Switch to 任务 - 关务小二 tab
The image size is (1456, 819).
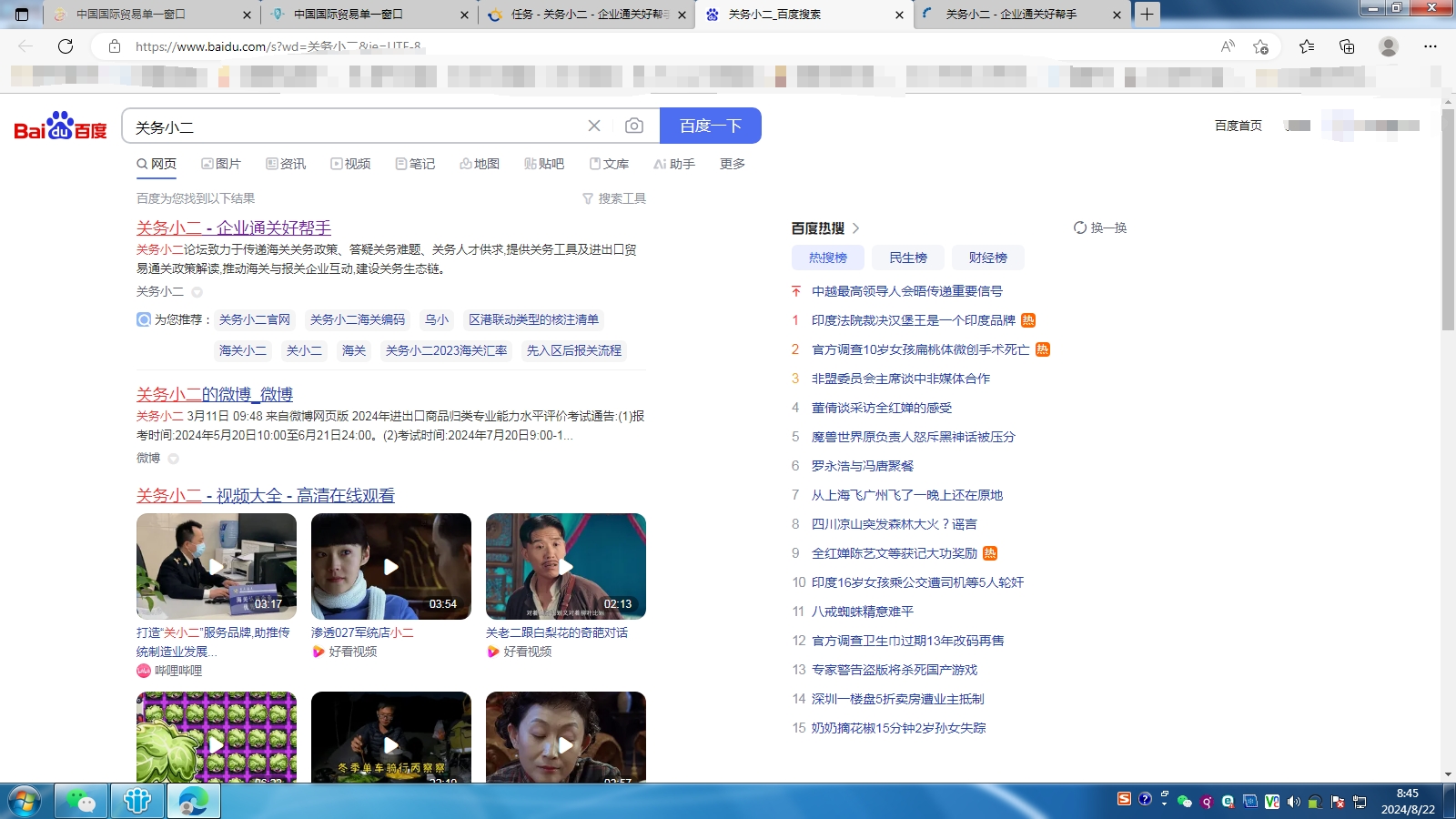[x=587, y=15]
